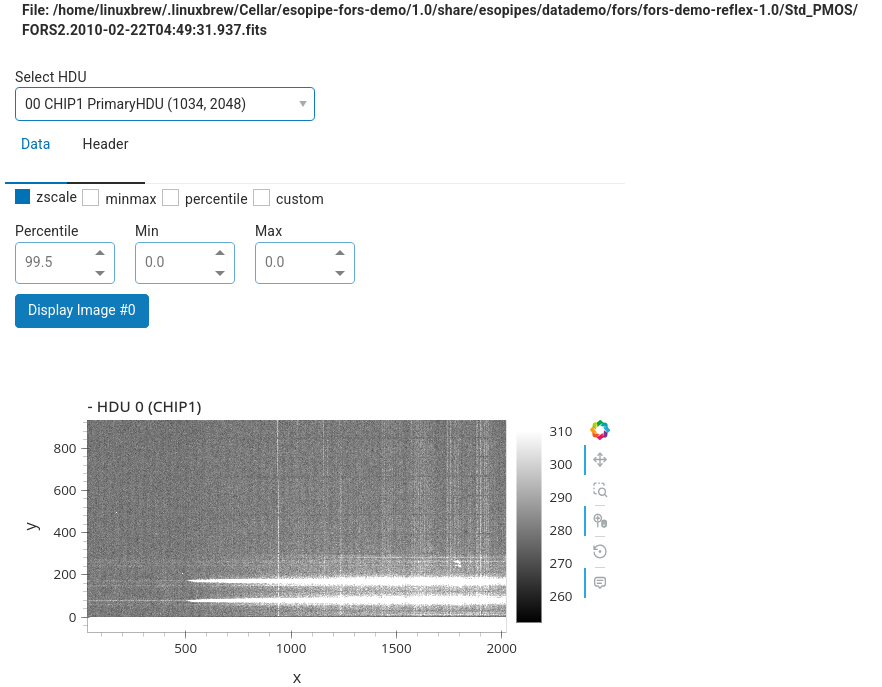Open the Bokeh logo link

tap(600, 430)
